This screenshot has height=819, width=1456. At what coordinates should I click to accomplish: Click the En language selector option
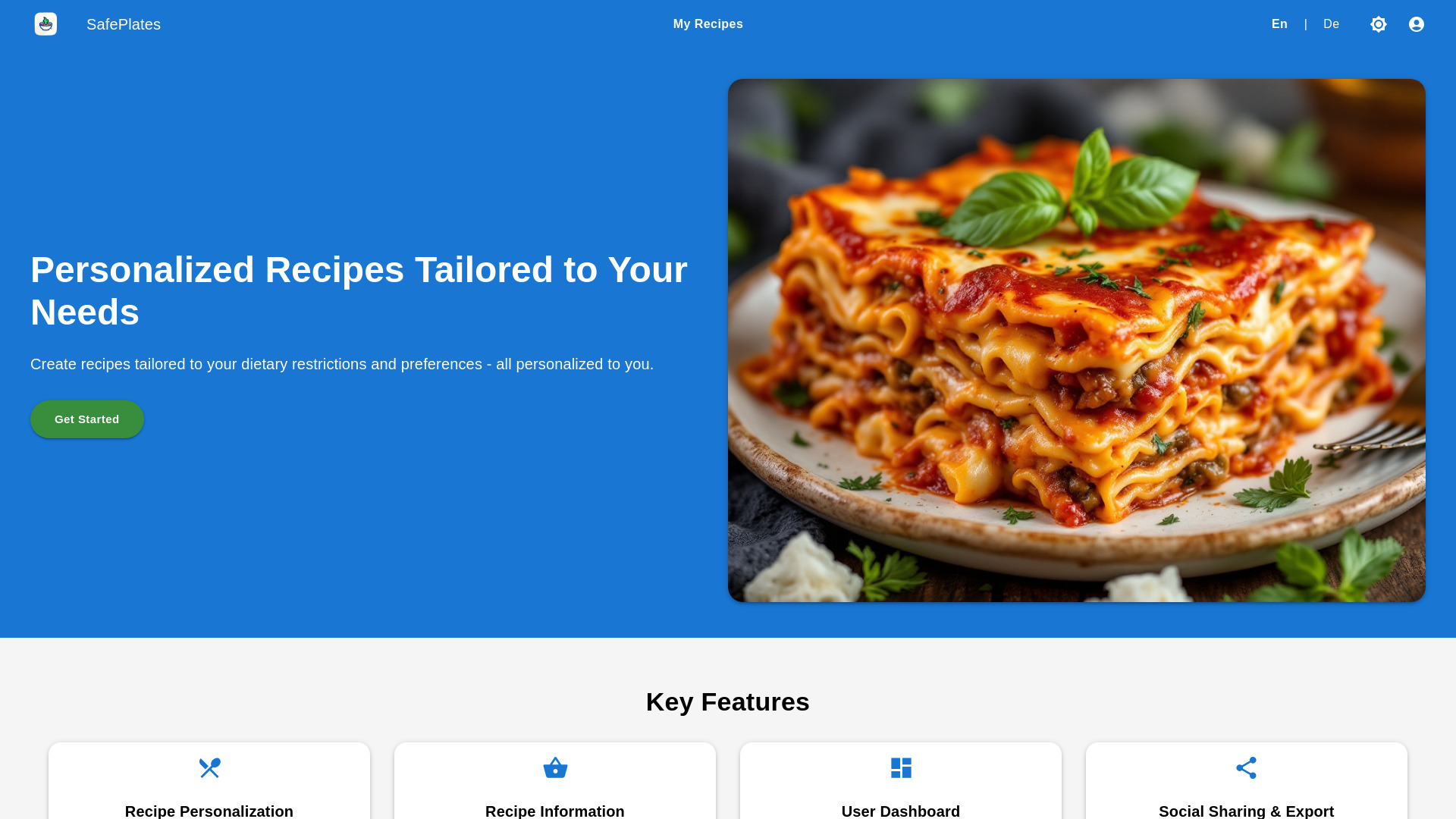1279,23
